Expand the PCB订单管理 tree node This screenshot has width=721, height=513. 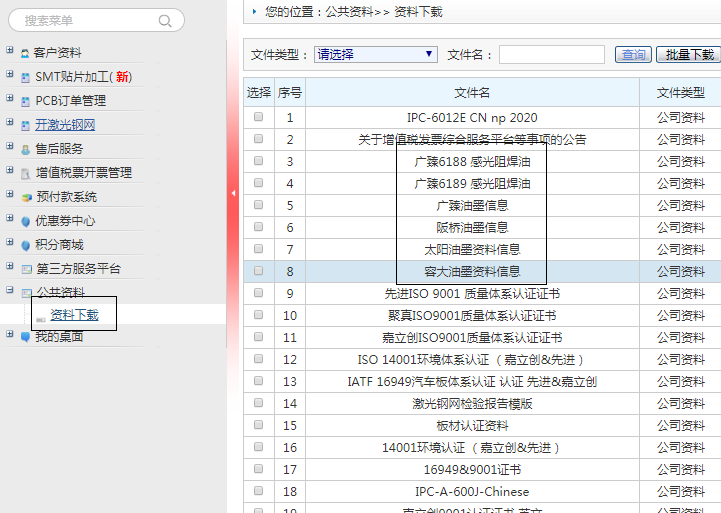(9, 99)
